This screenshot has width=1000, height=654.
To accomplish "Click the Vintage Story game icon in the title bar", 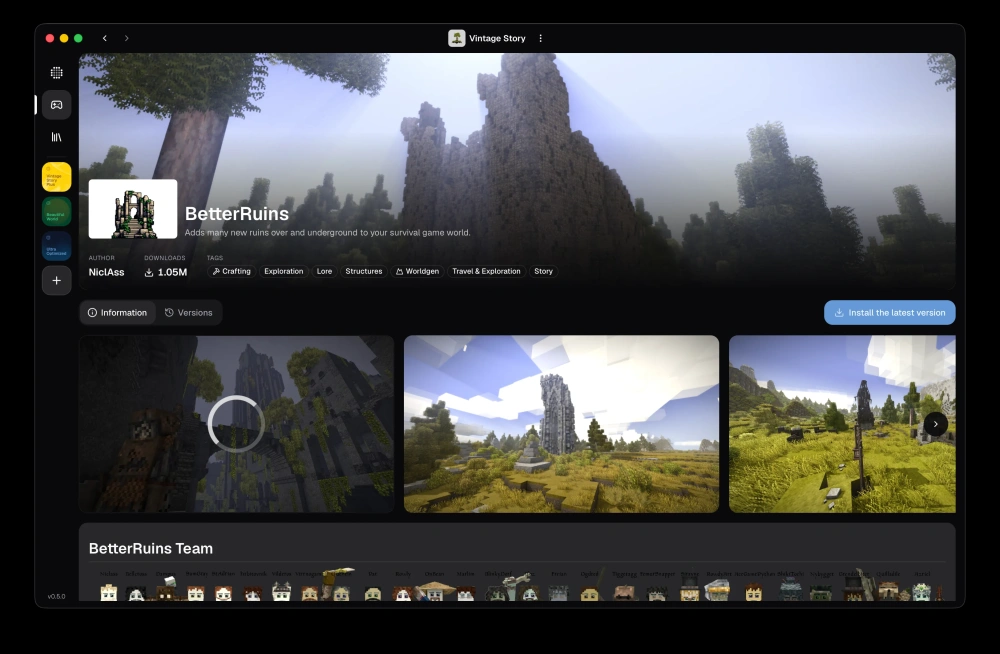I will (457, 38).
